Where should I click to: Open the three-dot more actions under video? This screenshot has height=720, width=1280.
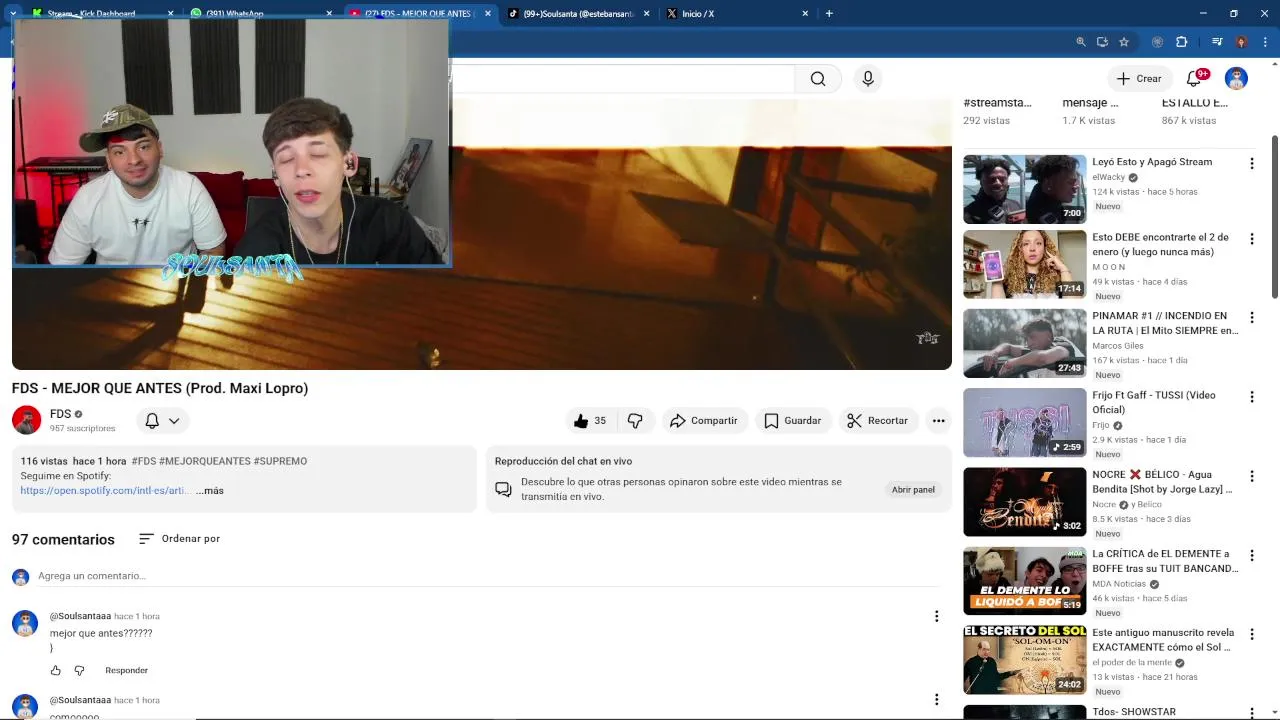[938, 421]
